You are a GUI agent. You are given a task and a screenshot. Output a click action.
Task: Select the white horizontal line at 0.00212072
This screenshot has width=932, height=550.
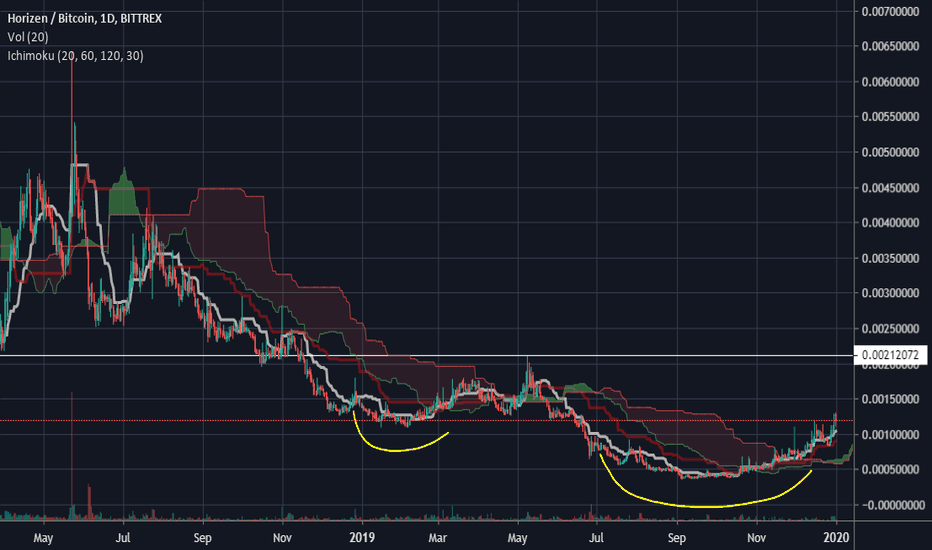pos(426,356)
